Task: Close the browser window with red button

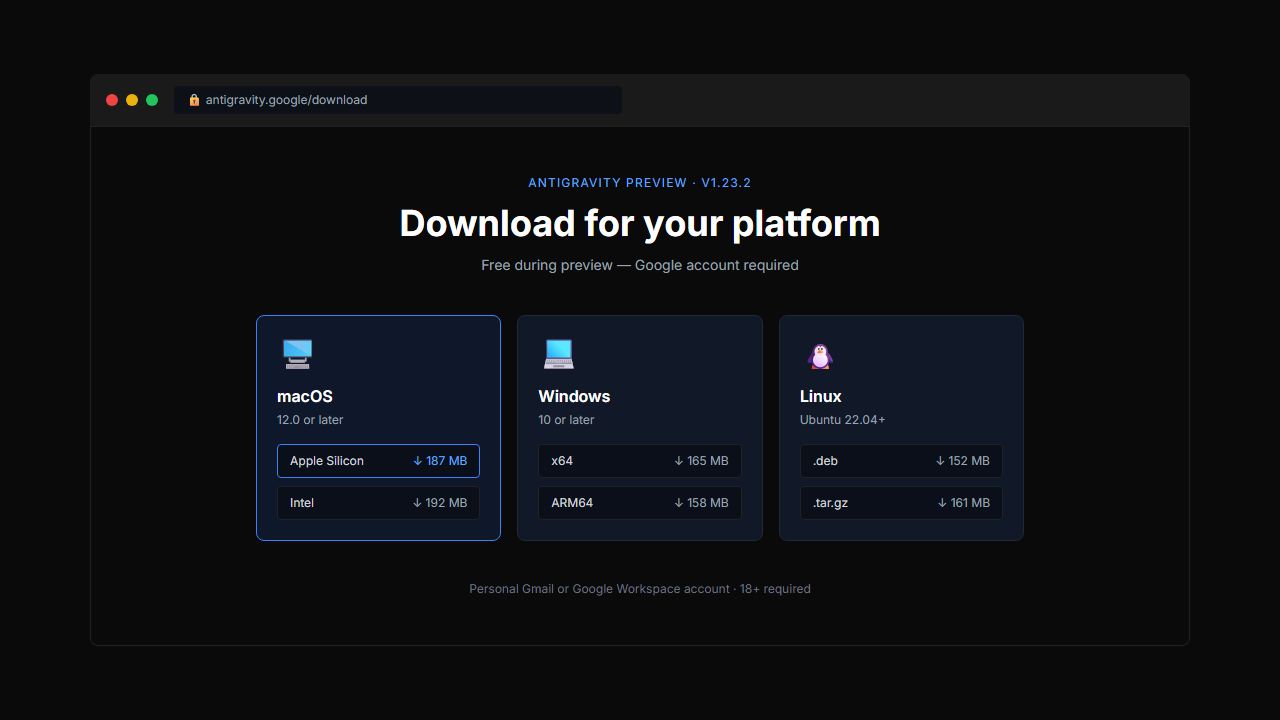Action: 112,100
